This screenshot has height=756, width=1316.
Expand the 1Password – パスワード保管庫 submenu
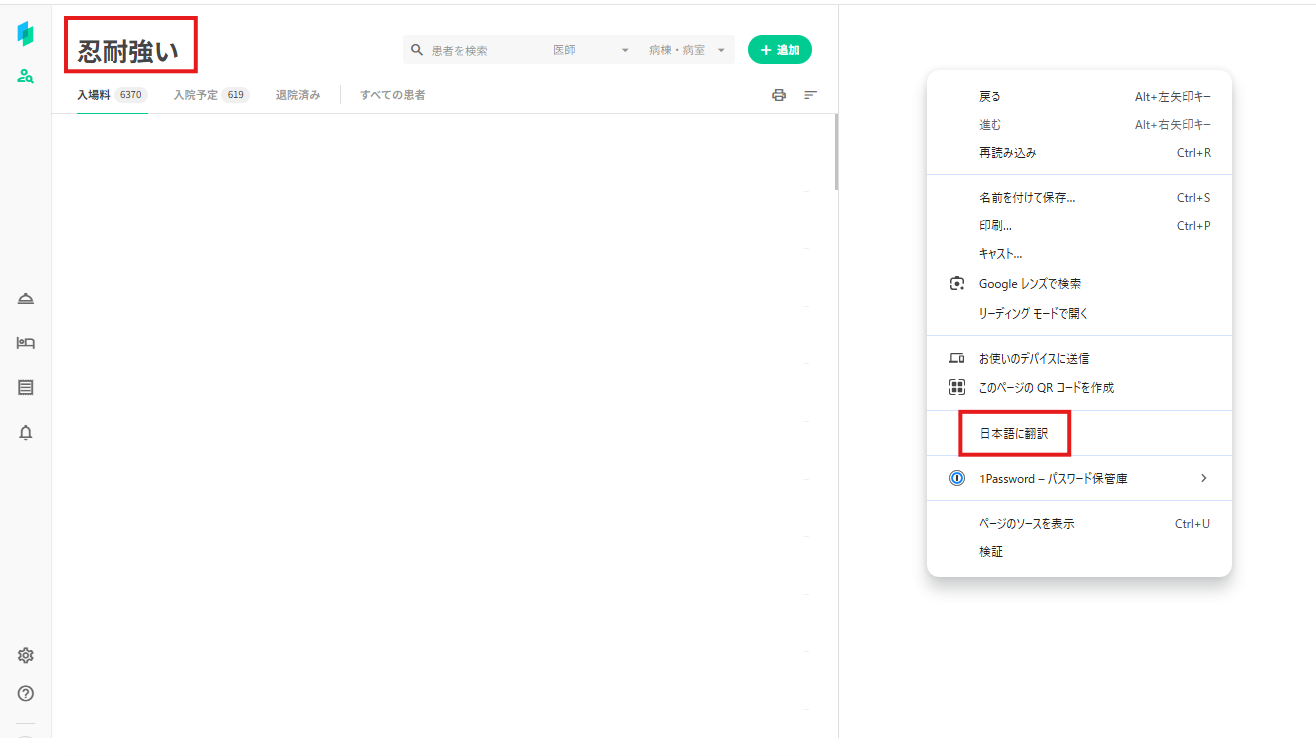[x=1079, y=479]
